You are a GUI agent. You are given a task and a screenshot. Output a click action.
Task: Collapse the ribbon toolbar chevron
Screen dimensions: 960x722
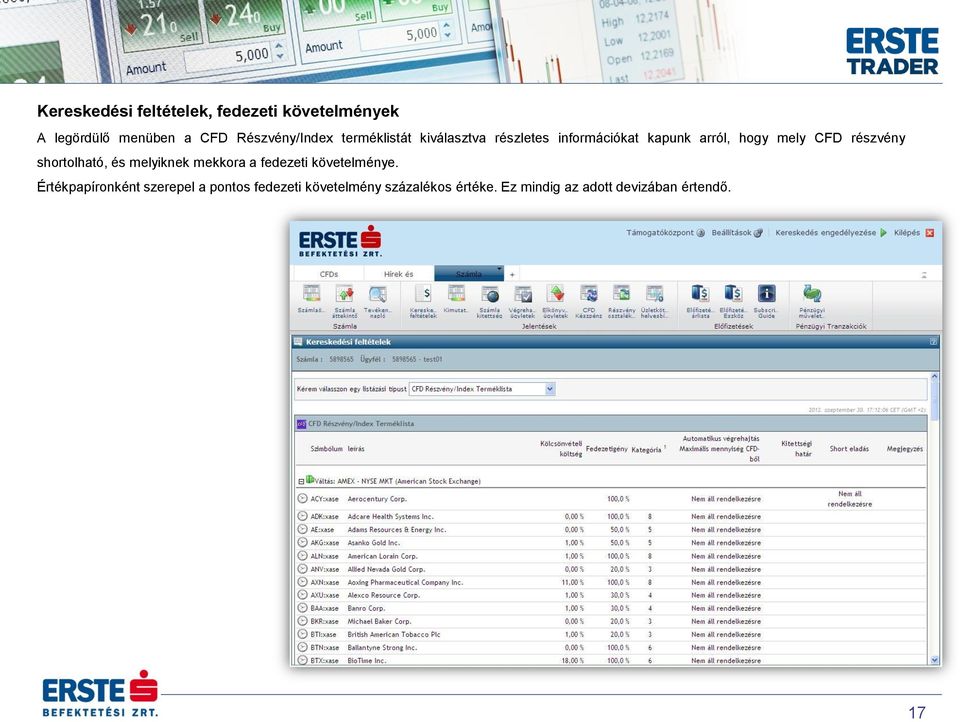click(924, 275)
